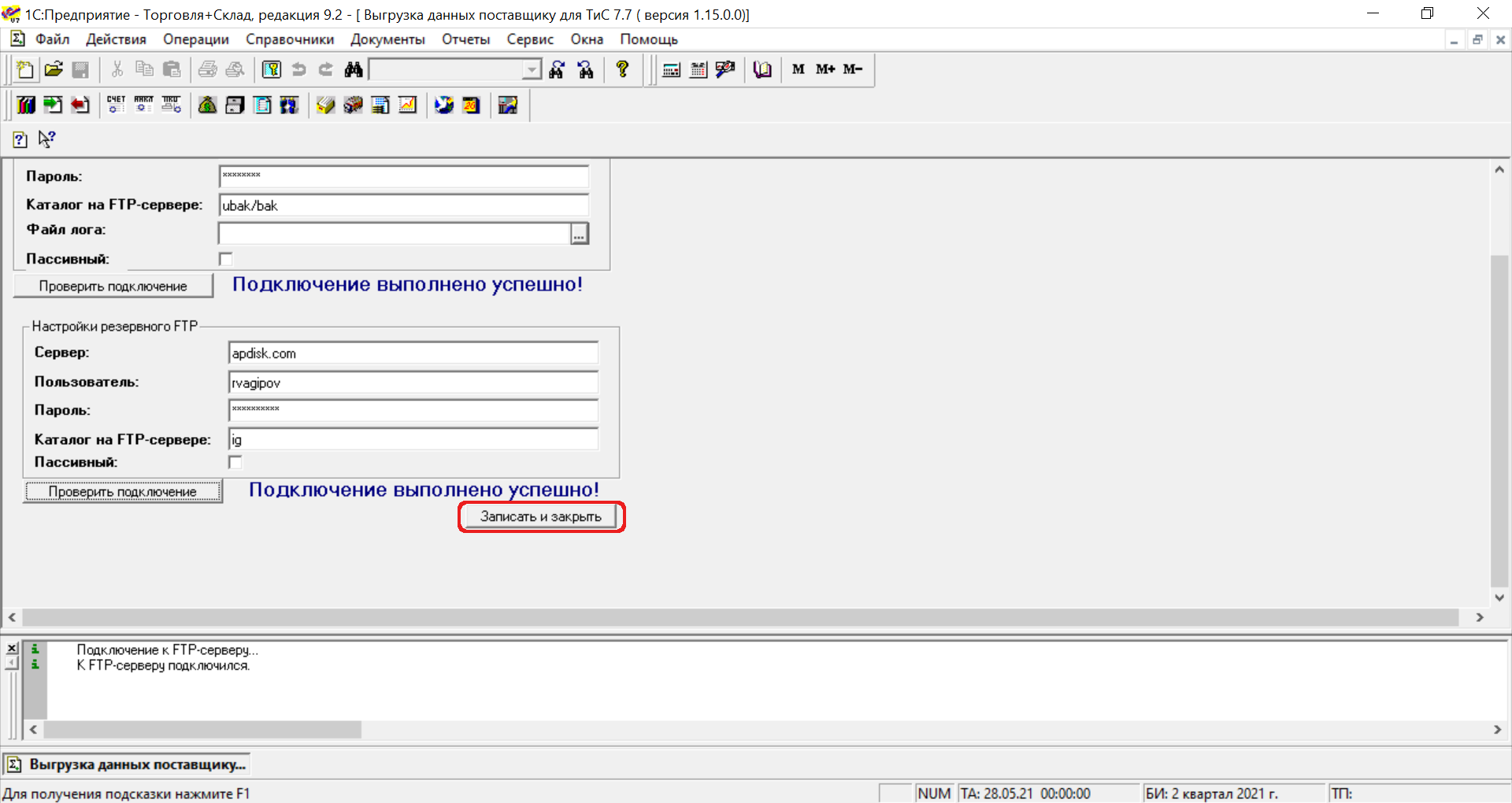Open the Справочники menu
This screenshot has width=1512, height=803.
pos(290,39)
